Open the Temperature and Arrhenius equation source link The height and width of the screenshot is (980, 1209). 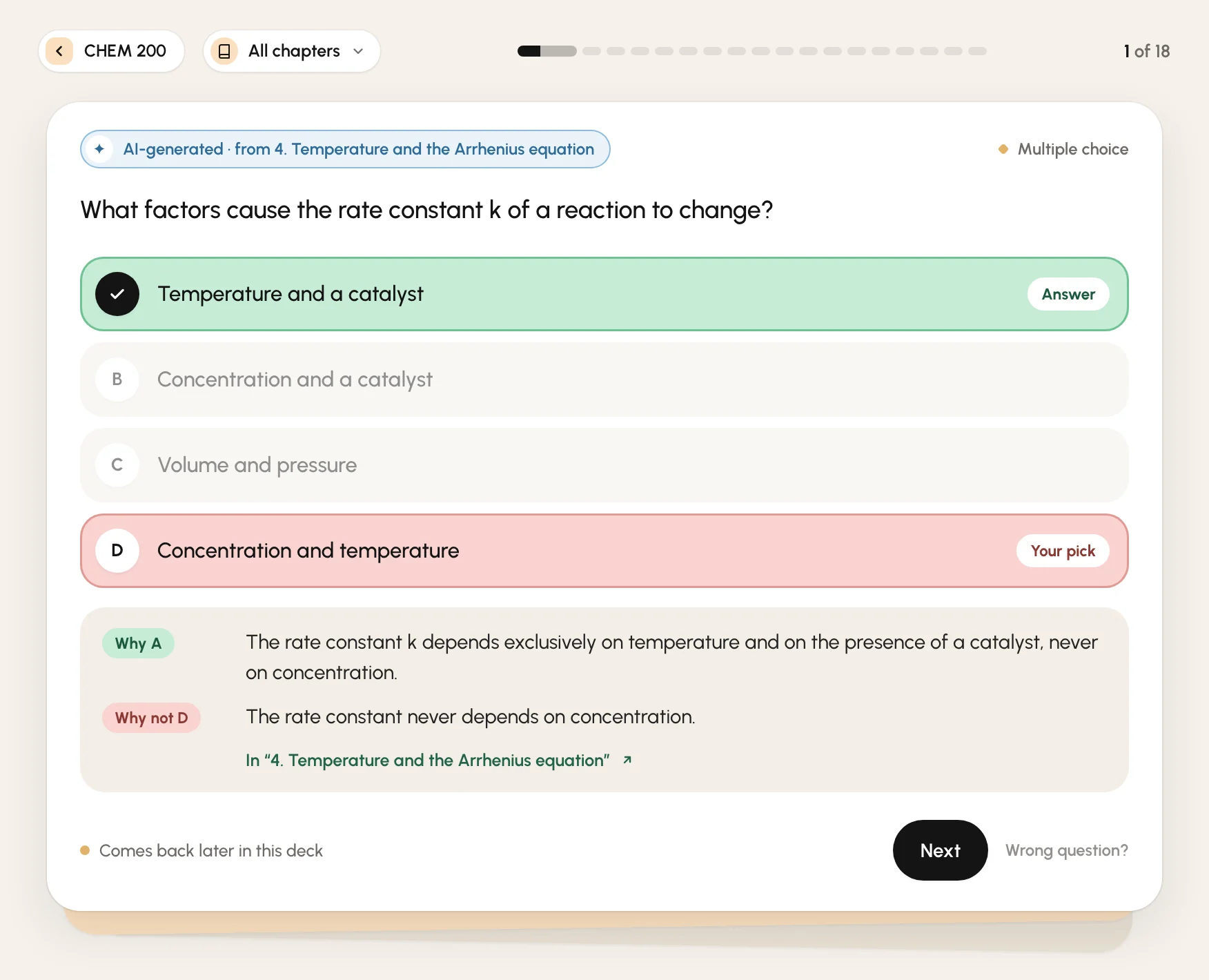tap(428, 760)
